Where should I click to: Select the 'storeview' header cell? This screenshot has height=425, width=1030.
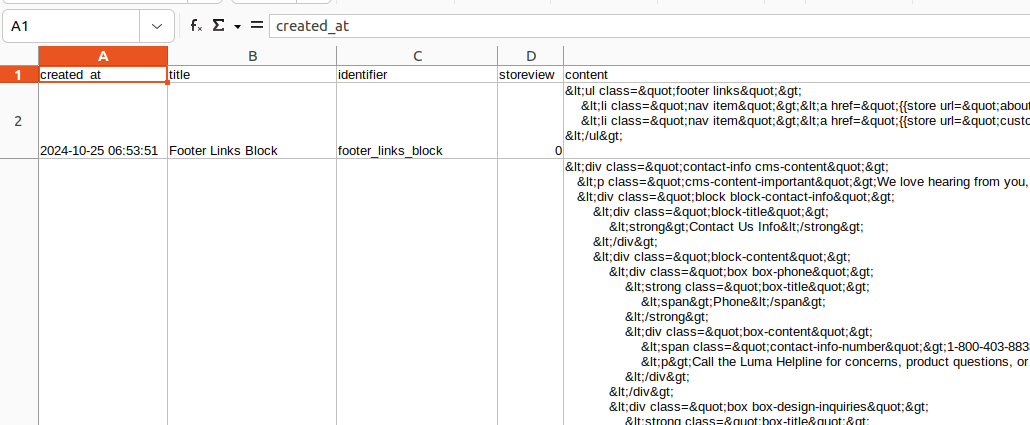click(531, 75)
